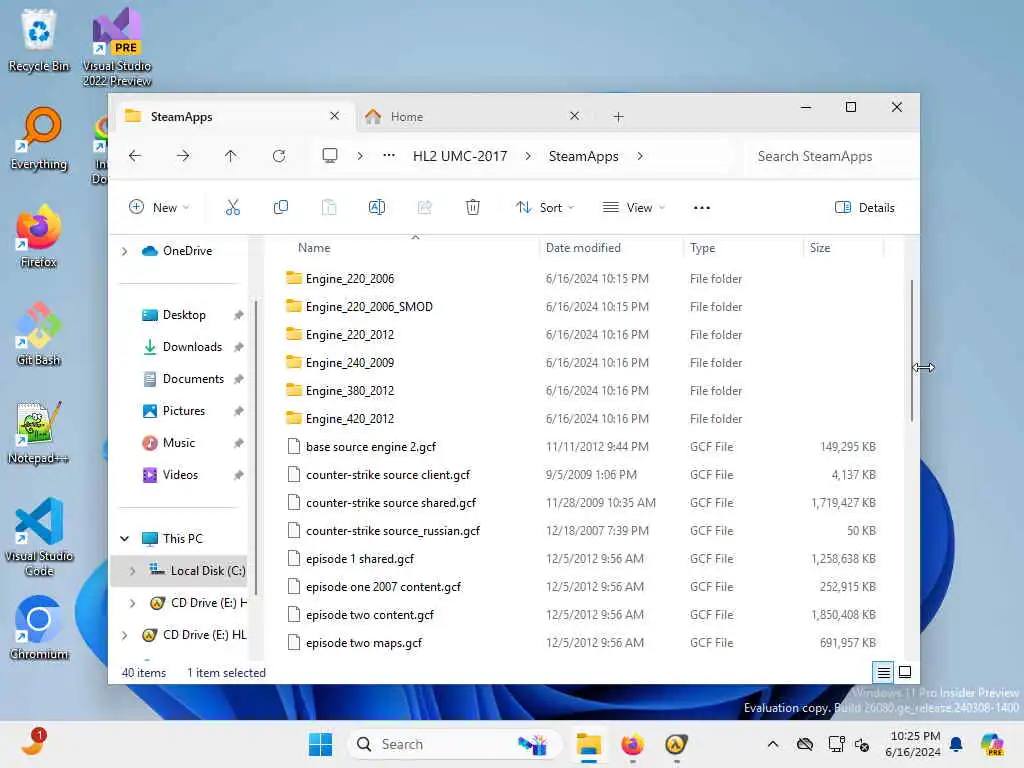The image size is (1024, 768).
Task: Select base source engine 2.gcf
Action: pos(370,447)
